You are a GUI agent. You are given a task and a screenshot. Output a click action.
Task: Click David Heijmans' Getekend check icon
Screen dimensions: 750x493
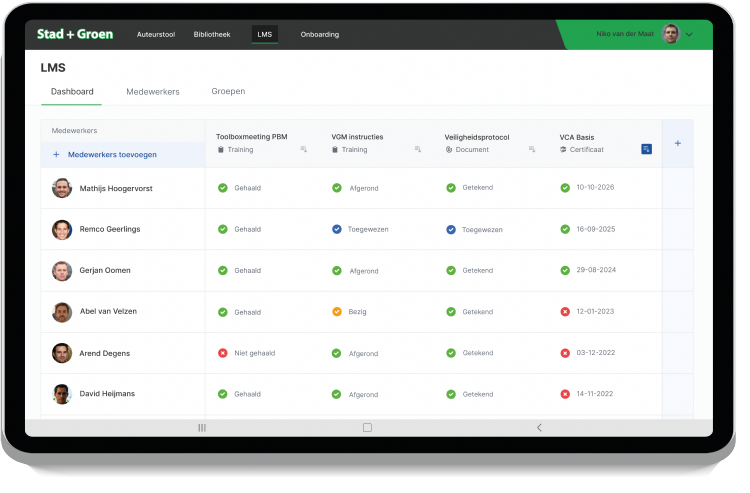451,394
